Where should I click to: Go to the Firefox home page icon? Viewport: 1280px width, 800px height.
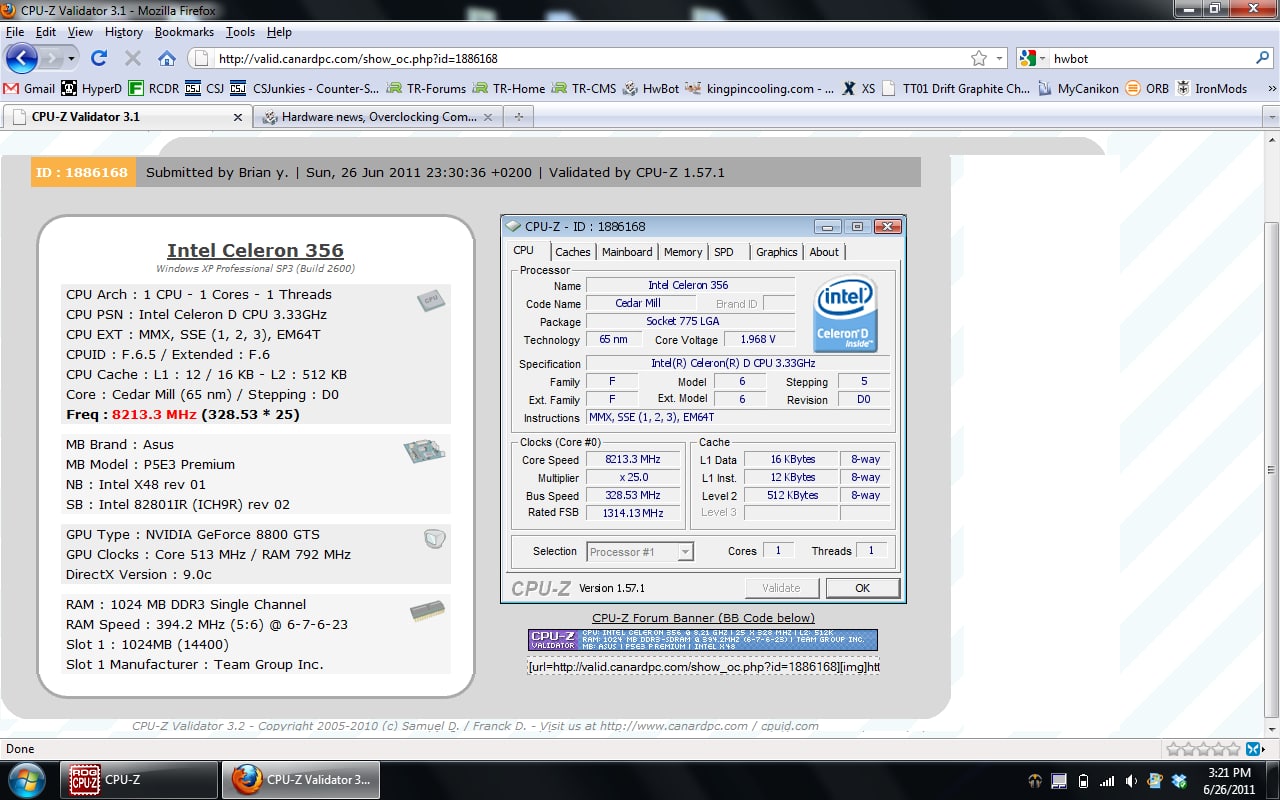(x=167, y=58)
